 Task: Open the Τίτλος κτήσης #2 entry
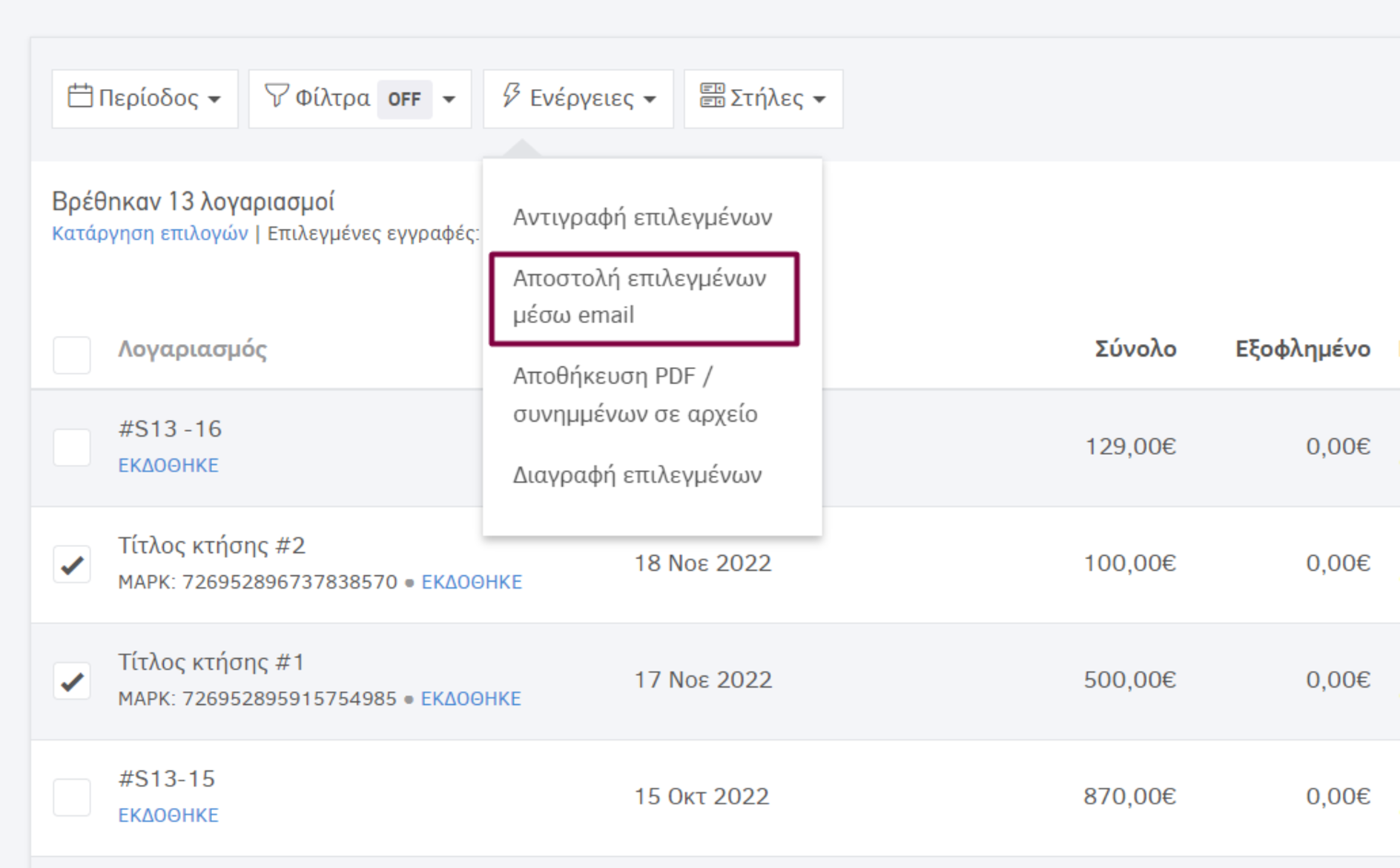(211, 546)
